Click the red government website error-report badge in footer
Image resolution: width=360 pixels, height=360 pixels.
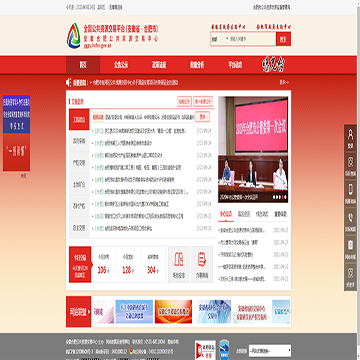tap(205, 349)
